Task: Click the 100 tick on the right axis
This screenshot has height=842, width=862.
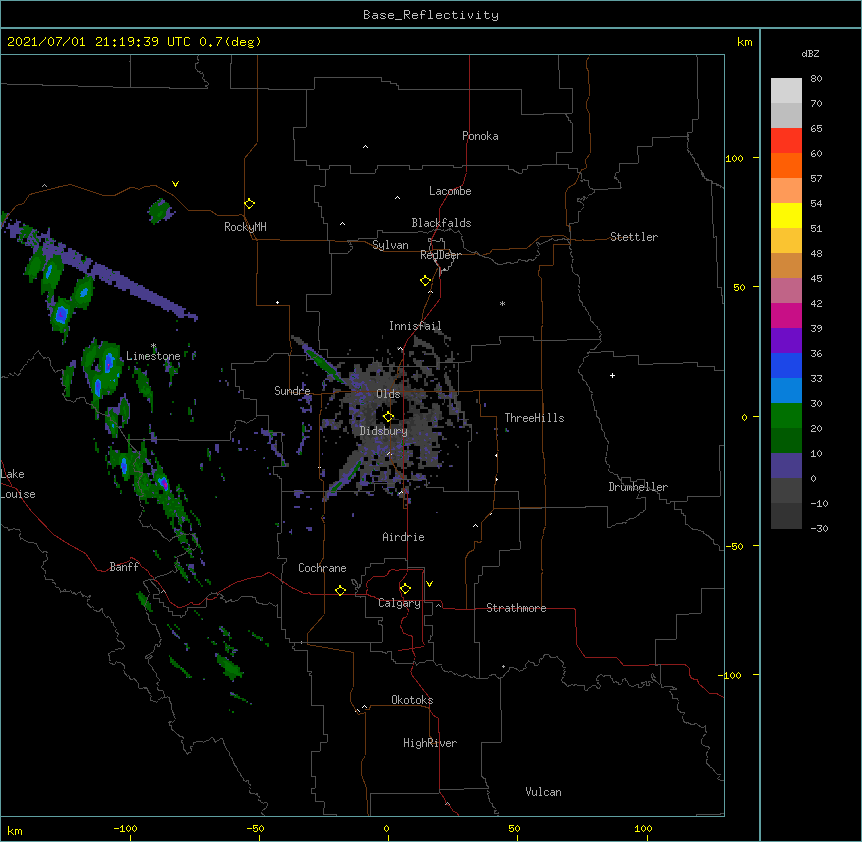Action: click(x=734, y=158)
